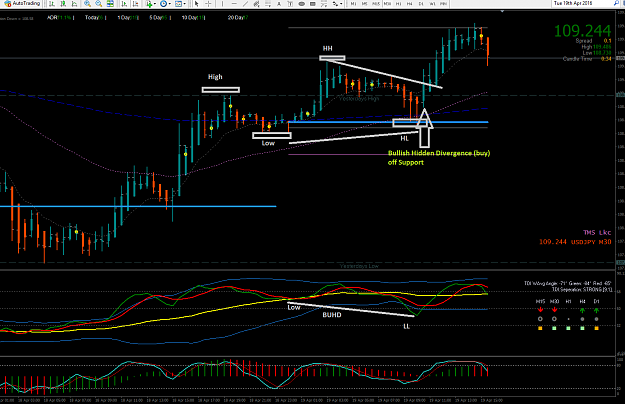Click the 'BUHD' label in indicator window
Viewport: 625px width, 404px height.
point(332,315)
